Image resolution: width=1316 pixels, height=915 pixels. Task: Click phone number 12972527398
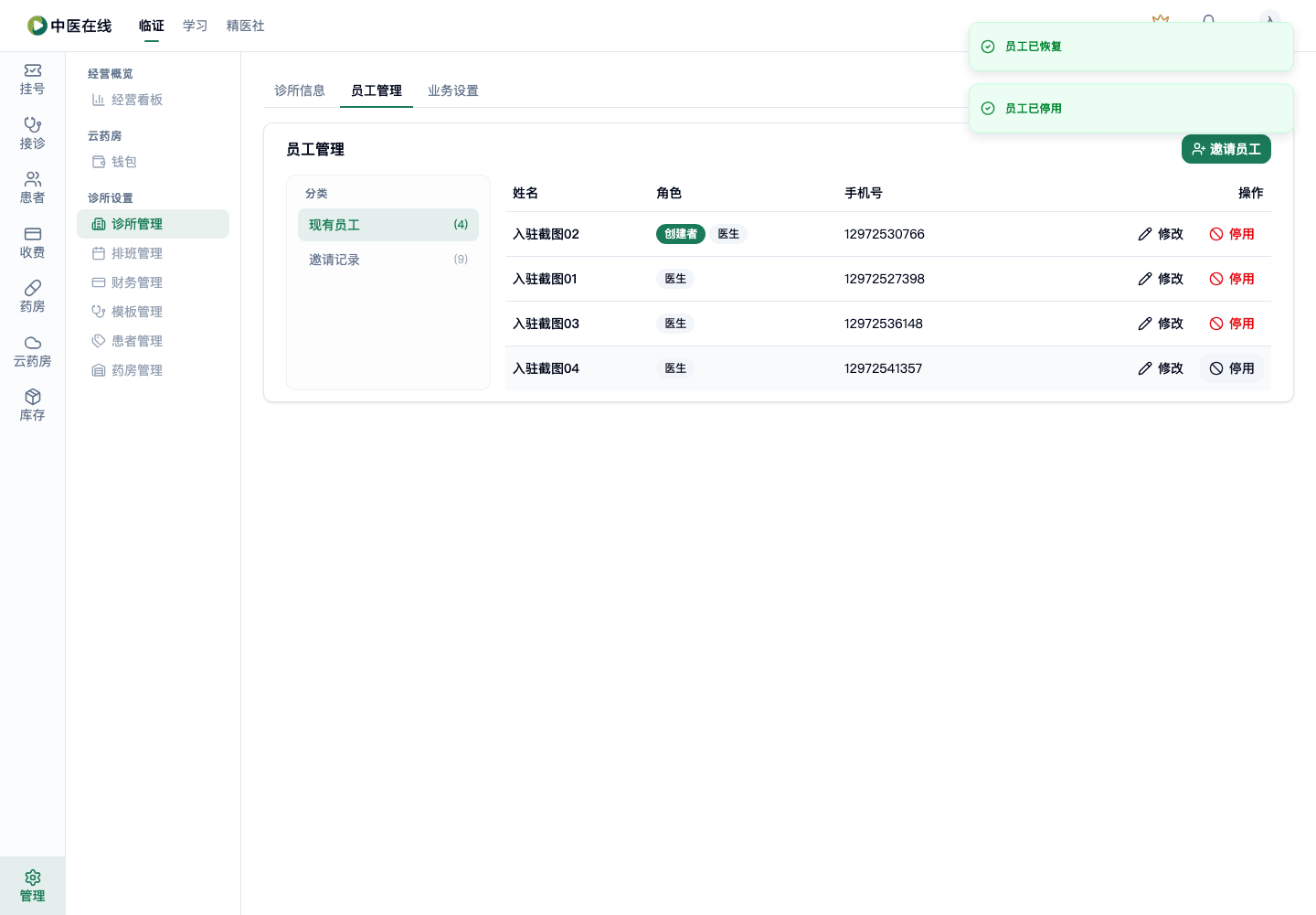click(x=885, y=279)
